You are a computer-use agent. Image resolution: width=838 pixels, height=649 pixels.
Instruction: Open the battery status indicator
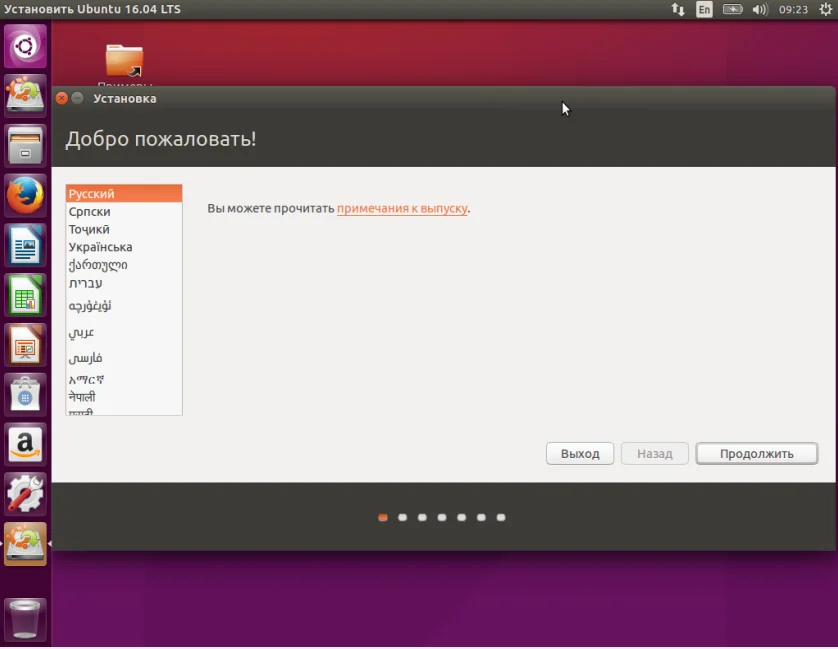pyautogui.click(x=732, y=9)
